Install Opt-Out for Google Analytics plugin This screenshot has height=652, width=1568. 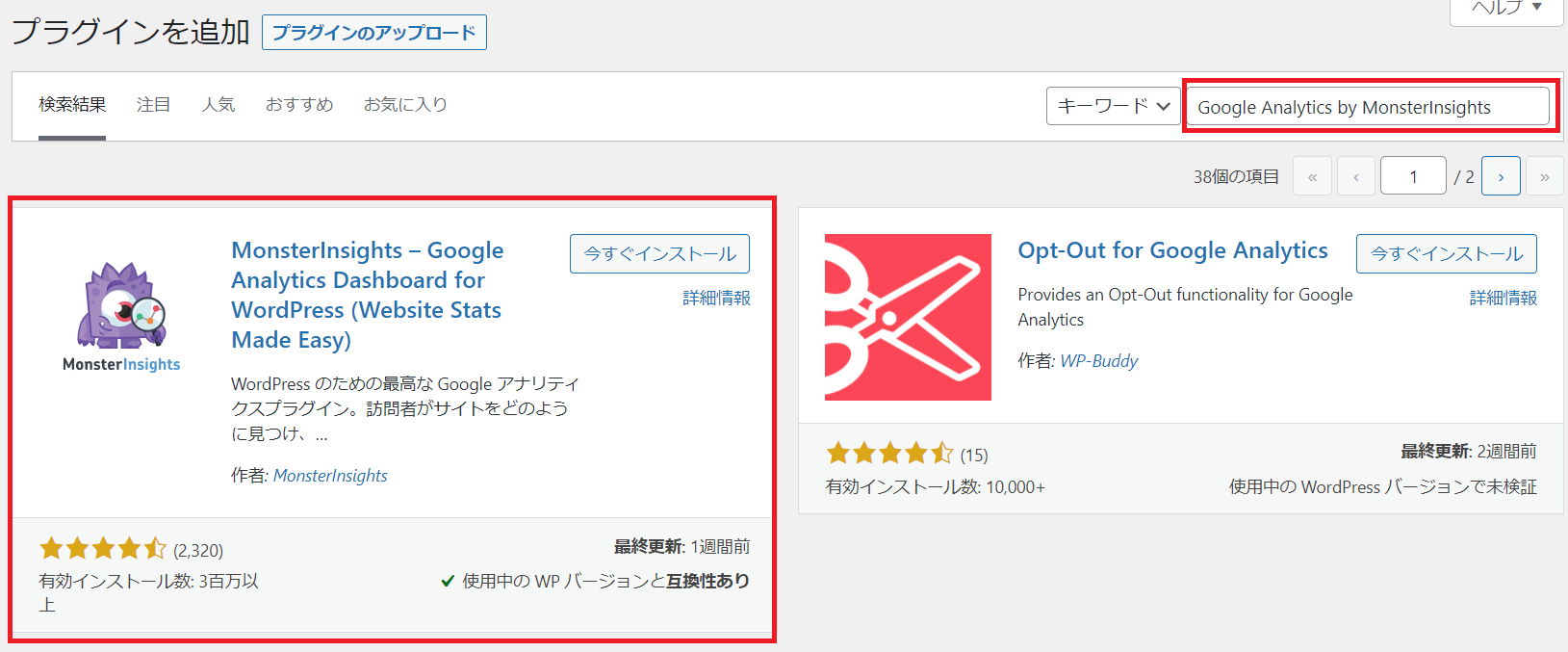point(1446,253)
